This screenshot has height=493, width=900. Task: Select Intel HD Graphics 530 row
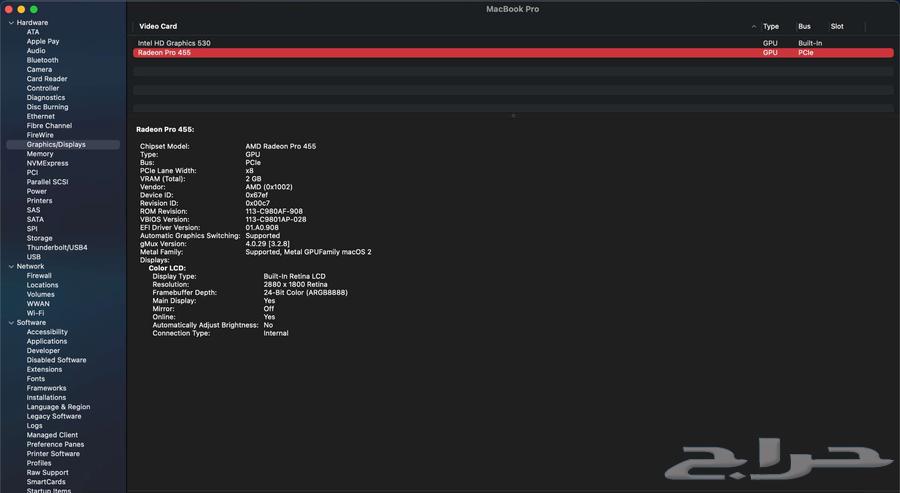[x=174, y=43]
